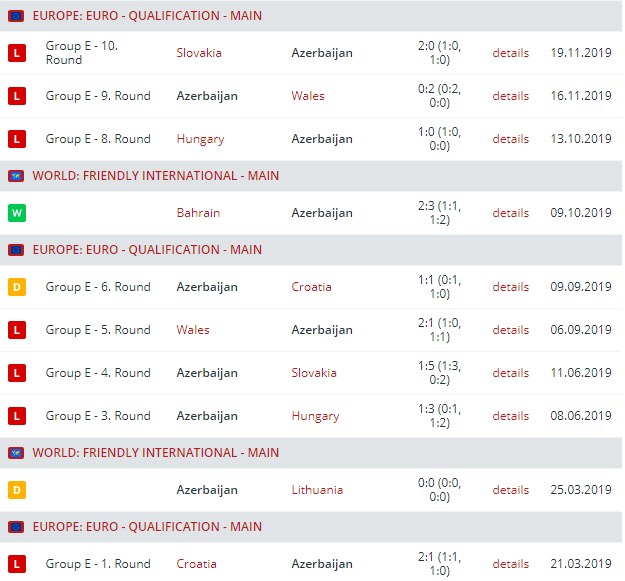This screenshot has height=581, width=625.
Task: Click the draw badge for Azerbaijan vs Croatia
Action: pyautogui.click(x=15, y=287)
